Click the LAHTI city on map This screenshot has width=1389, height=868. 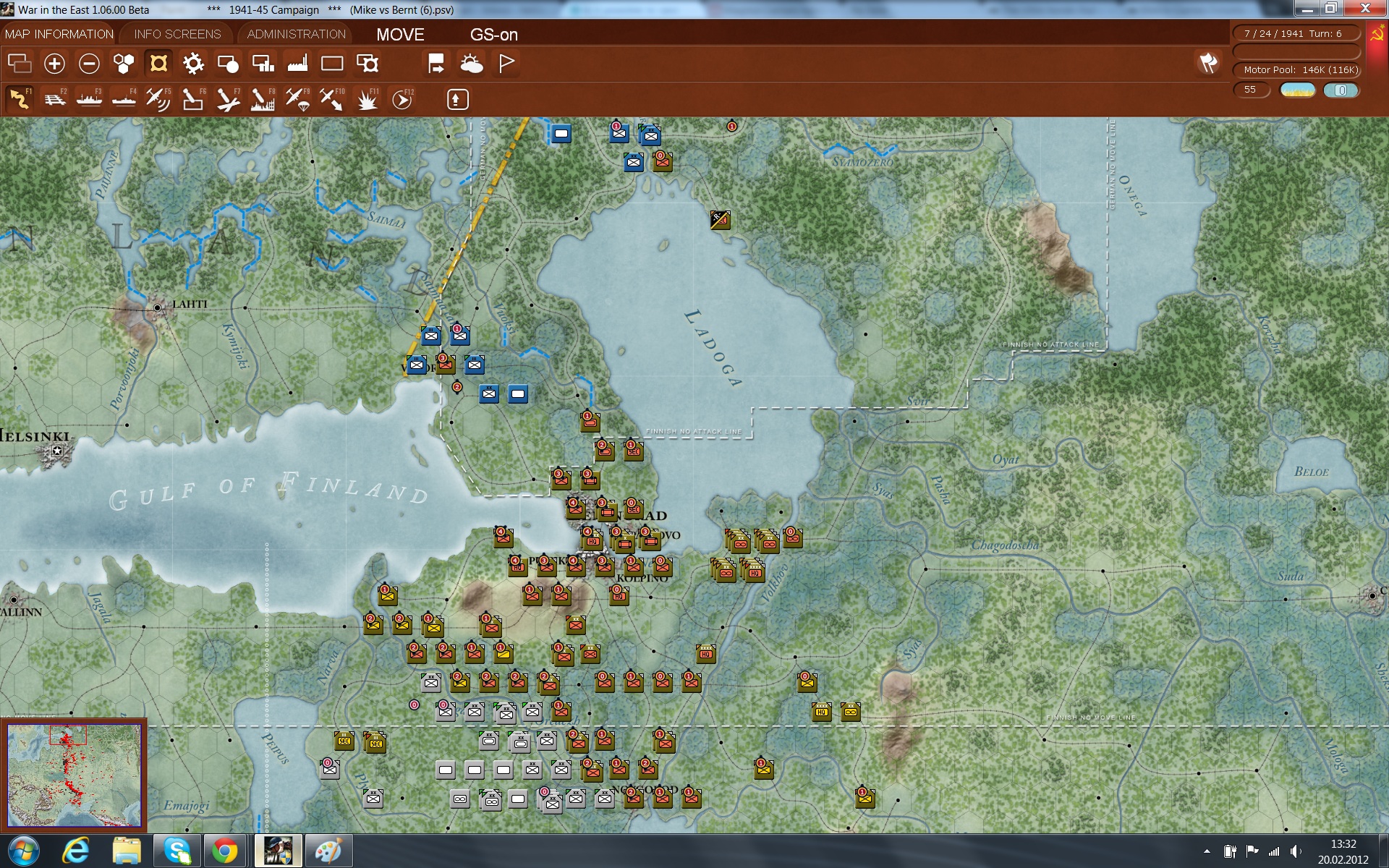pyautogui.click(x=158, y=307)
